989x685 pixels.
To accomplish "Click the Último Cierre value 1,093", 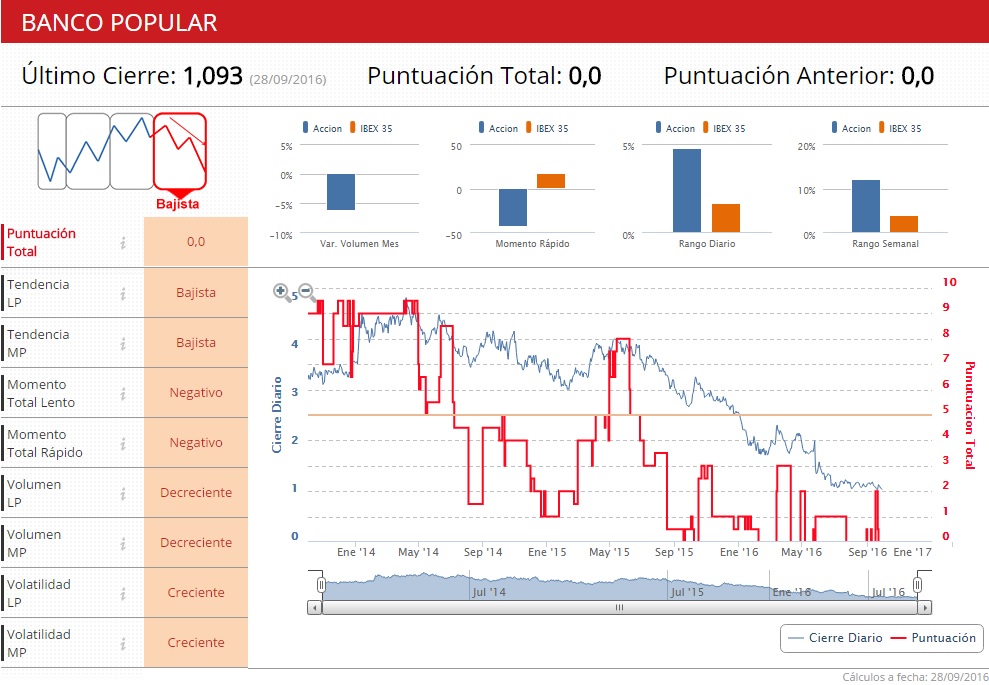I will tap(213, 76).
